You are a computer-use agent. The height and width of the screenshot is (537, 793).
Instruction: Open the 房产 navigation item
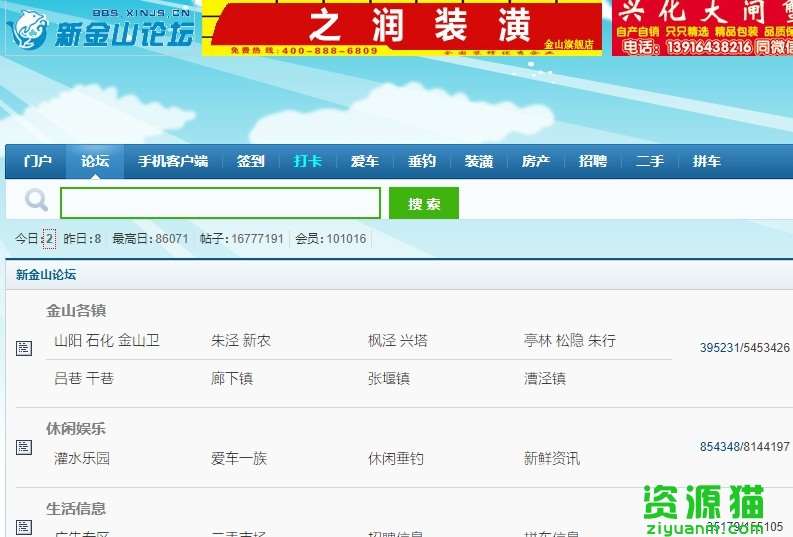point(536,162)
